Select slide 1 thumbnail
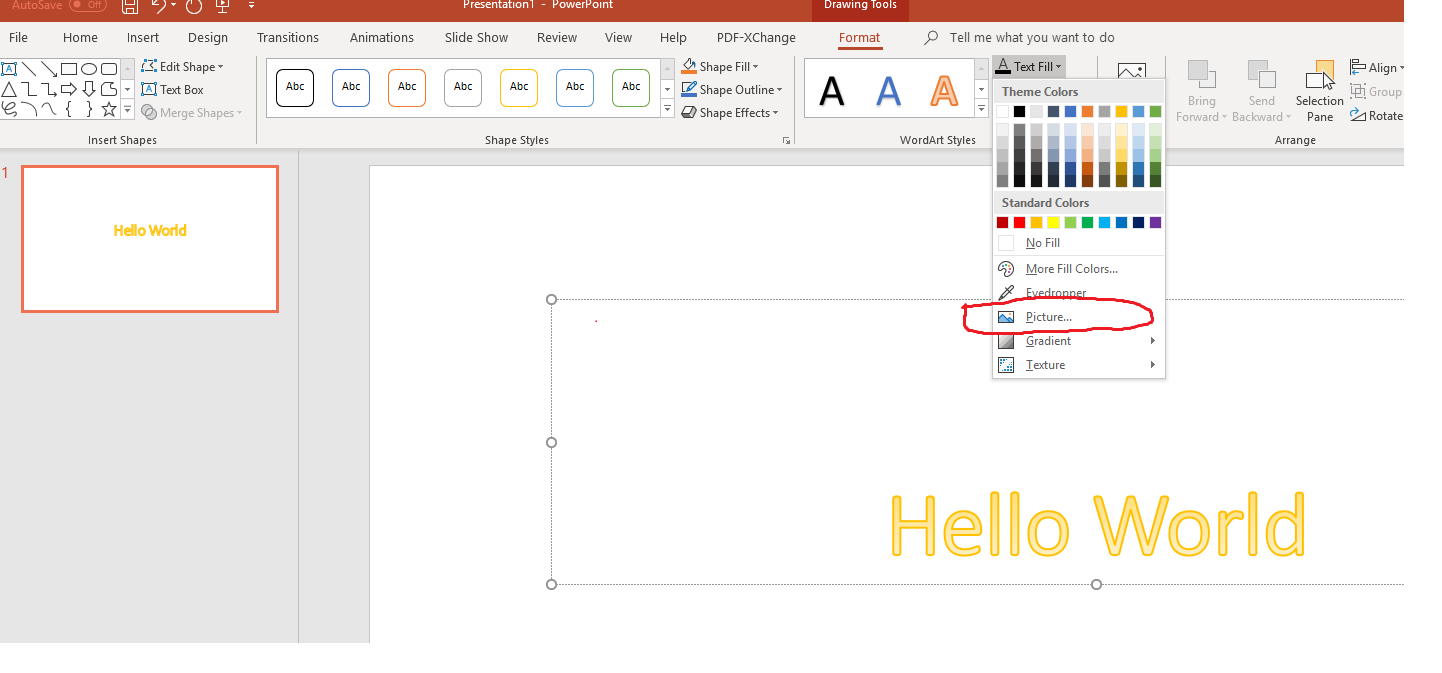 click(150, 239)
